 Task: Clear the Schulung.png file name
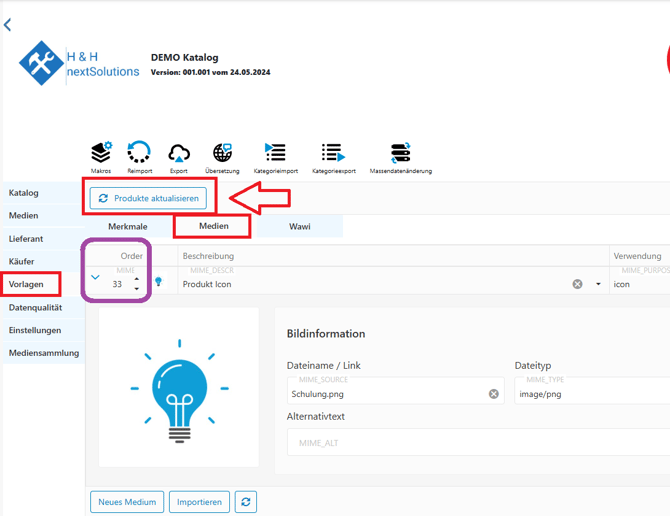pos(493,394)
